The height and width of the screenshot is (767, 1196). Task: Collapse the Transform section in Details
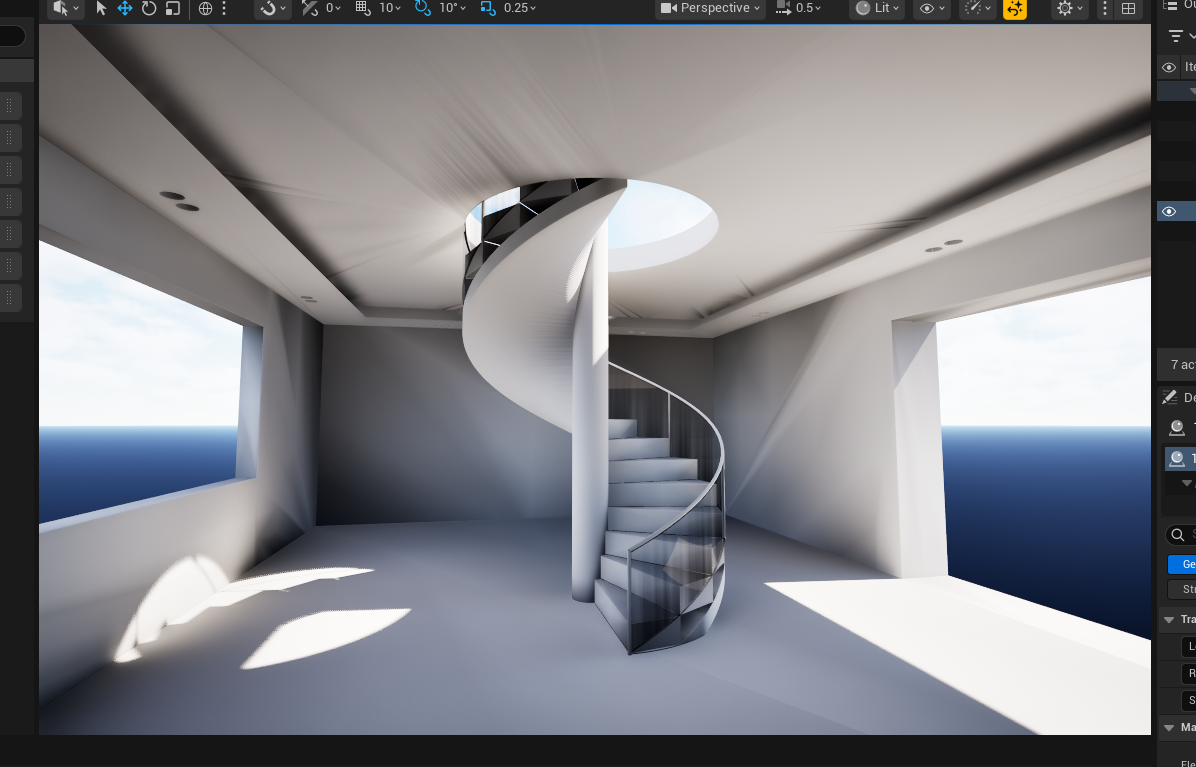(1169, 619)
